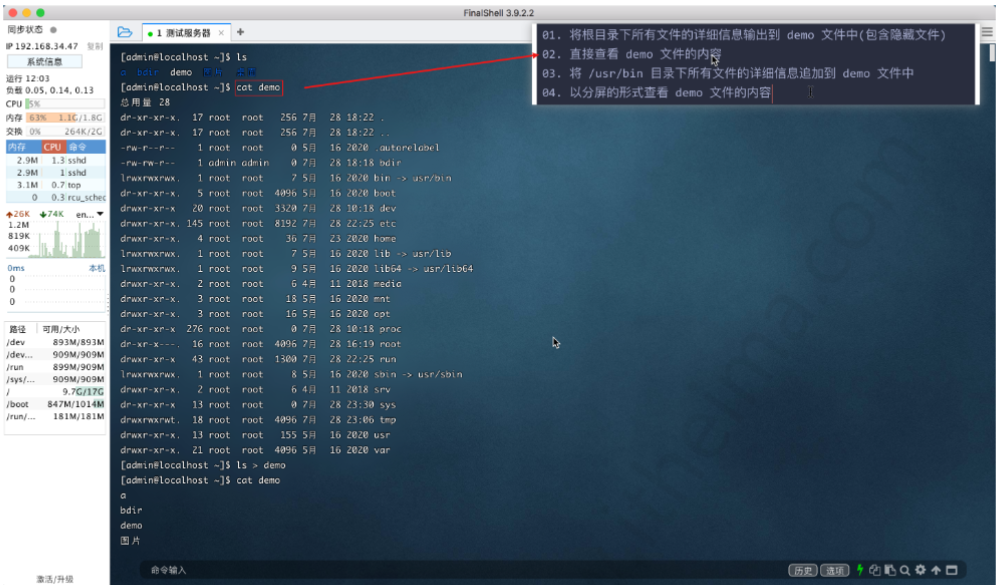Click the macOS red close button

[12, 13]
